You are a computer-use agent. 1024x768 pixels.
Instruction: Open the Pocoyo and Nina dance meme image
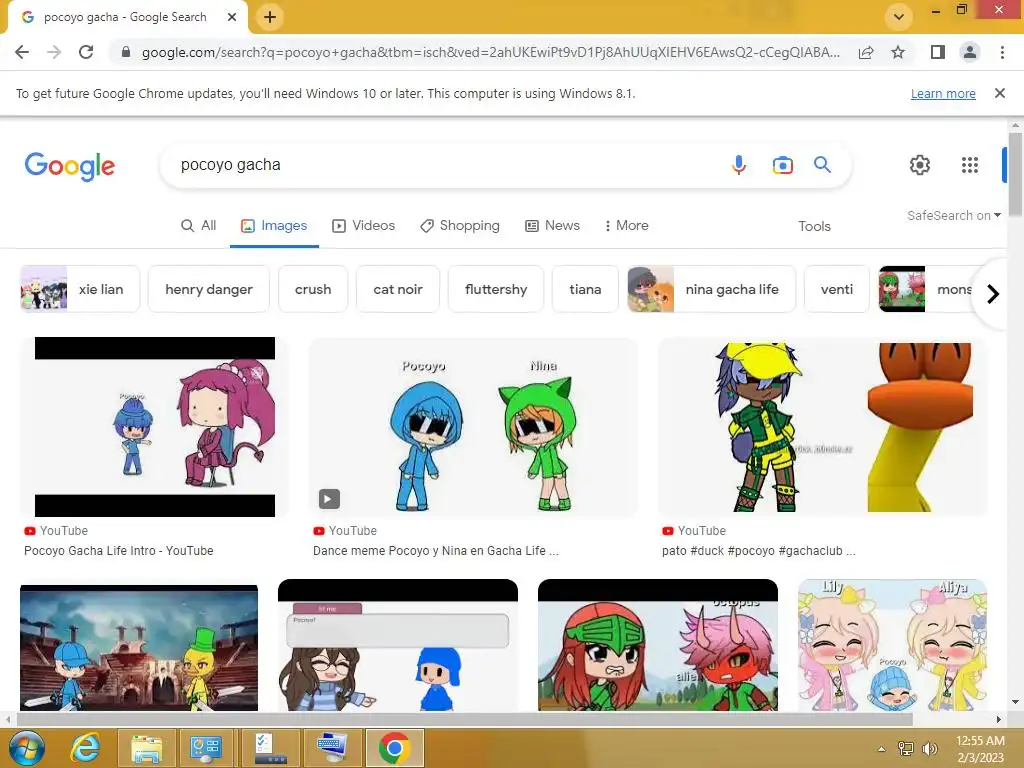pyautogui.click(x=473, y=427)
